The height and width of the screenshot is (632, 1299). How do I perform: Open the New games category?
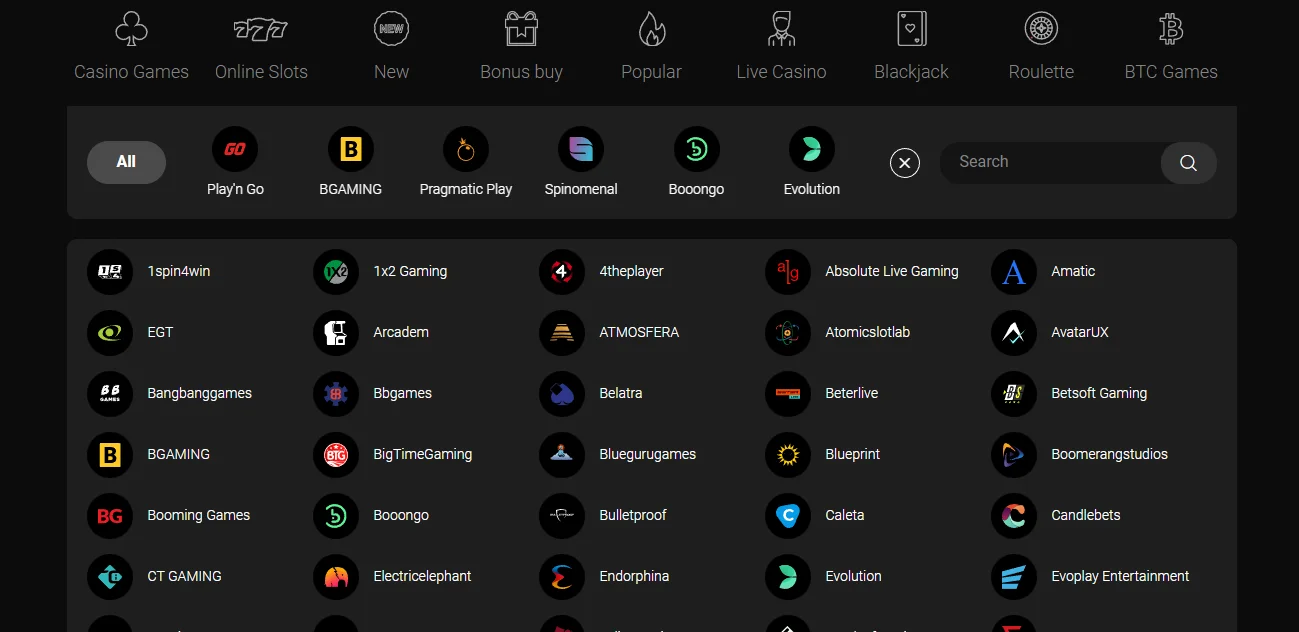pos(391,46)
